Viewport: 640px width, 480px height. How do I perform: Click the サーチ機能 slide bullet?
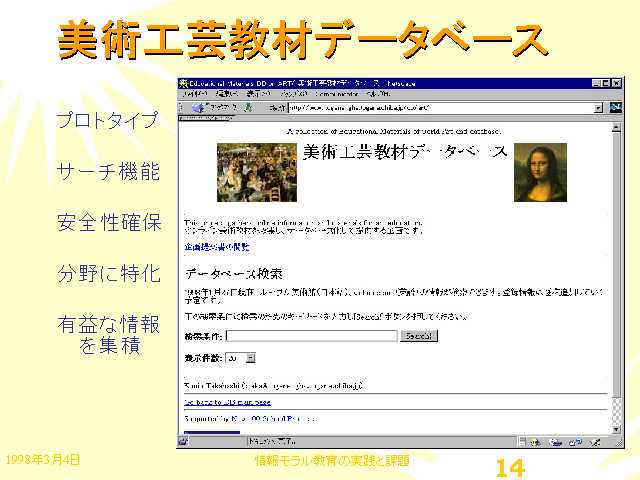click(108, 171)
